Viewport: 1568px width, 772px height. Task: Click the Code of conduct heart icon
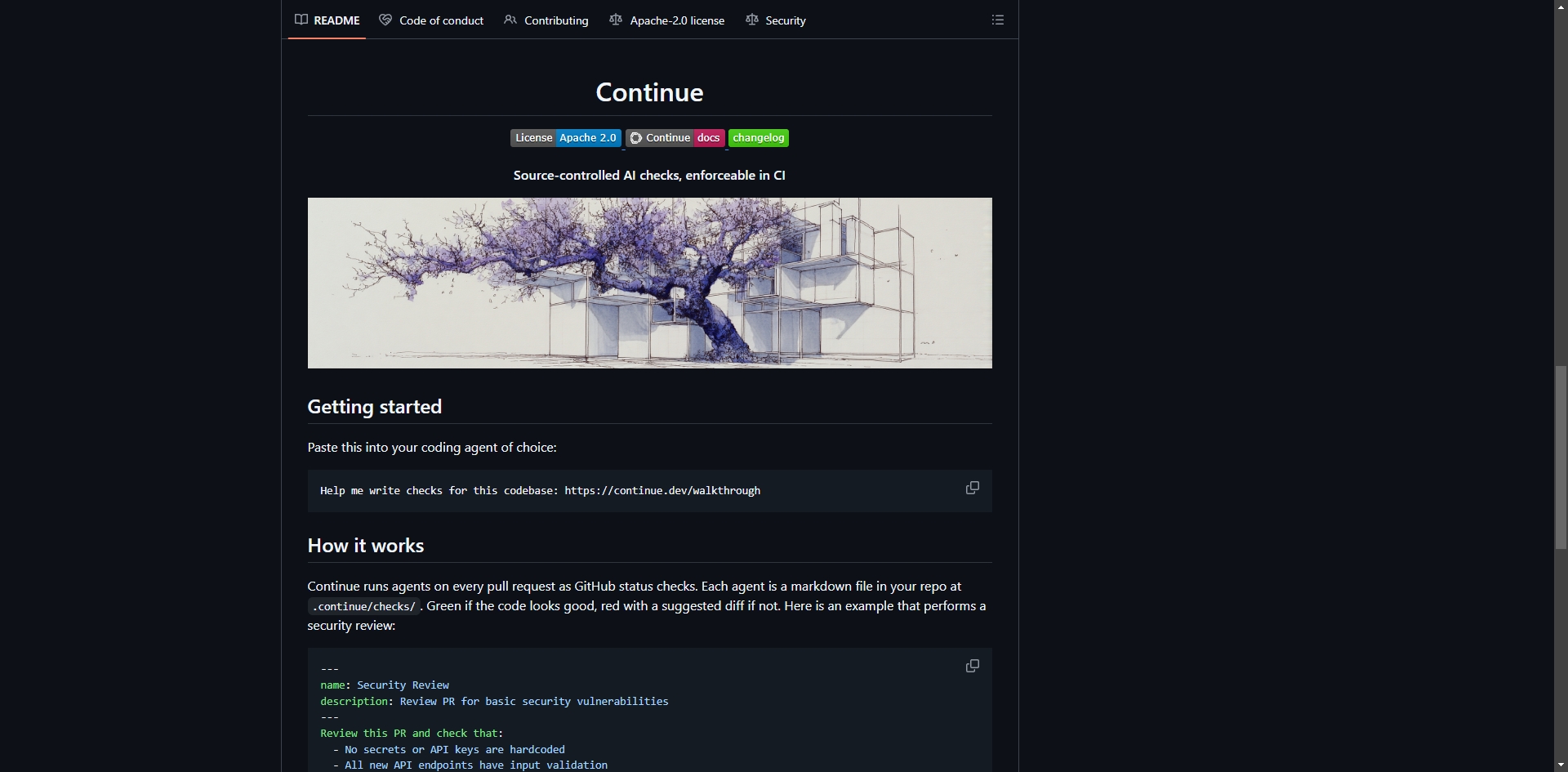[x=385, y=20]
